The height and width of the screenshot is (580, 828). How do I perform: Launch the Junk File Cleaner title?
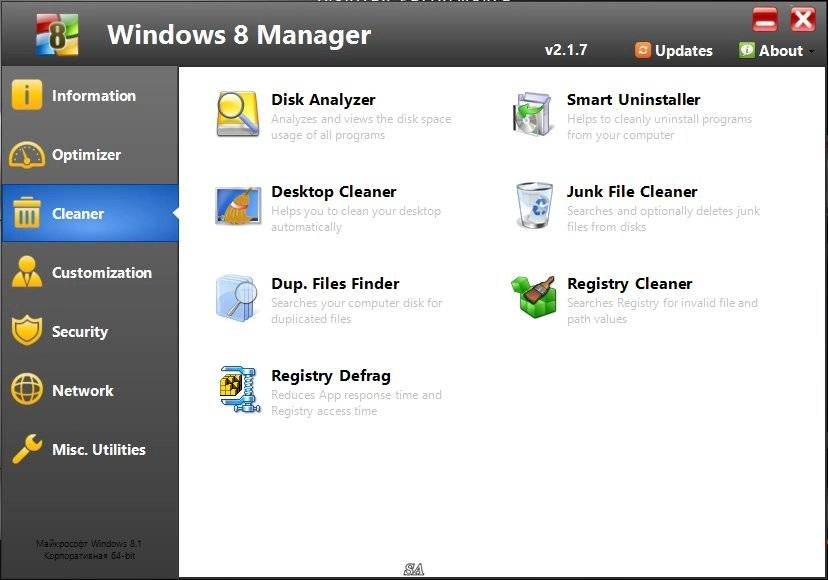[x=632, y=191]
